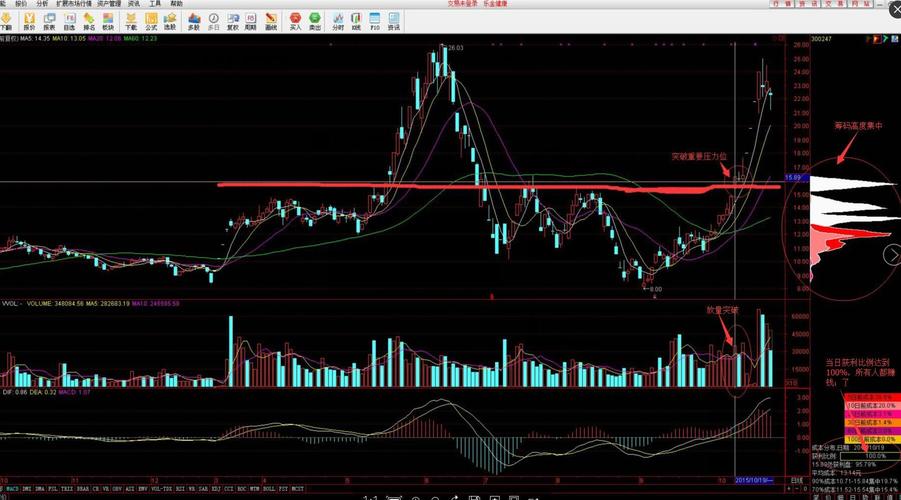
Task: Click the 日线 period label
Action: pyautogui.click(x=796, y=480)
